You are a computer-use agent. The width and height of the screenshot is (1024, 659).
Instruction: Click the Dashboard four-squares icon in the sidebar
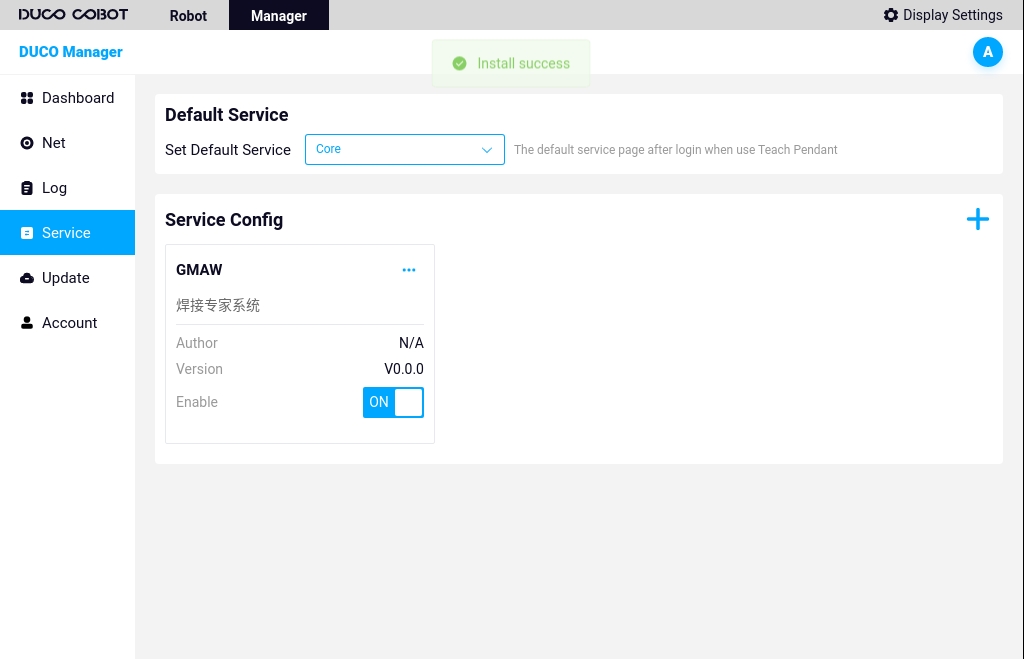(x=27, y=98)
